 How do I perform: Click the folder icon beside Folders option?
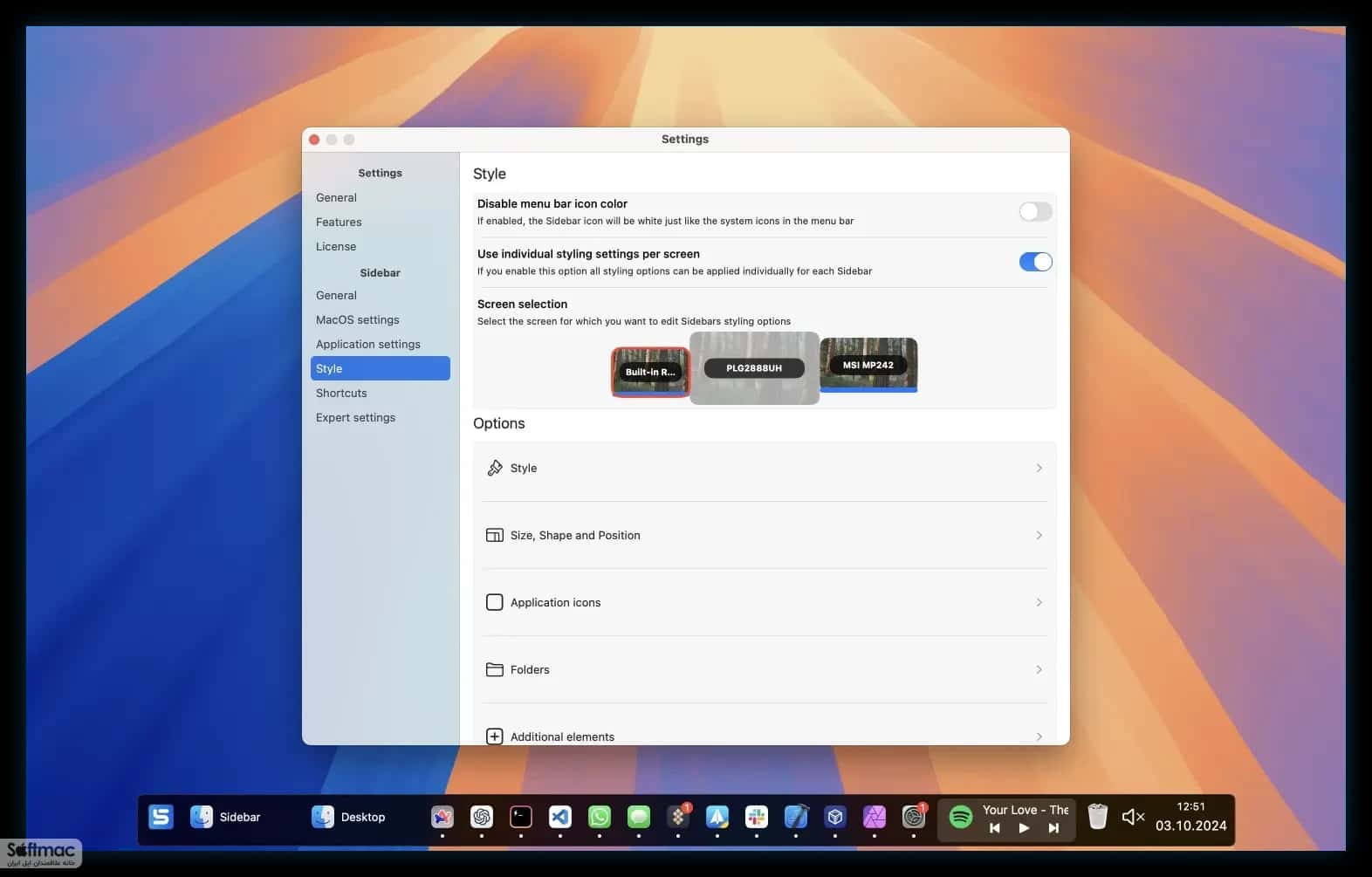pyautogui.click(x=495, y=669)
